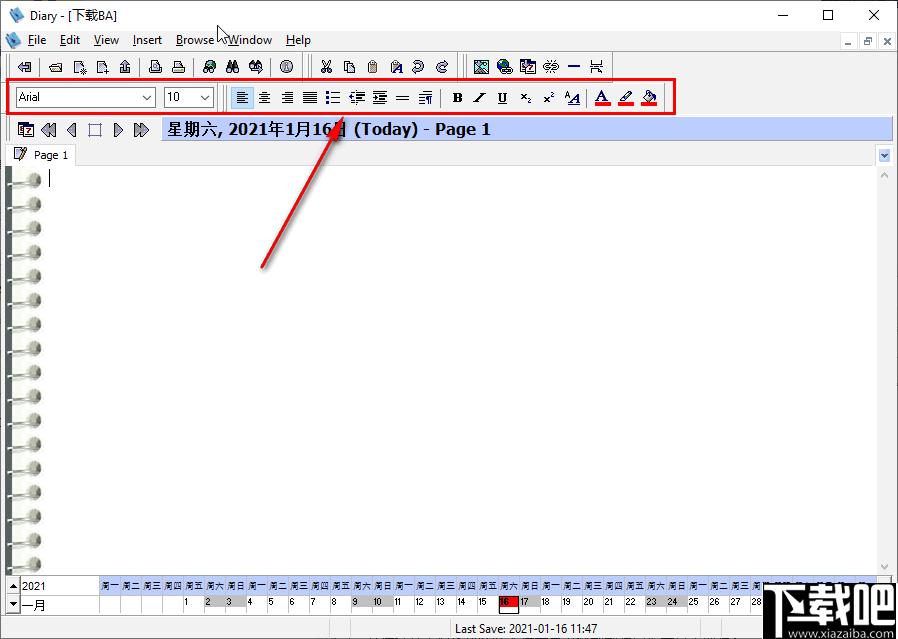898x639 pixels.
Task: Select day 20 in the calendar strip
Action: (588, 602)
